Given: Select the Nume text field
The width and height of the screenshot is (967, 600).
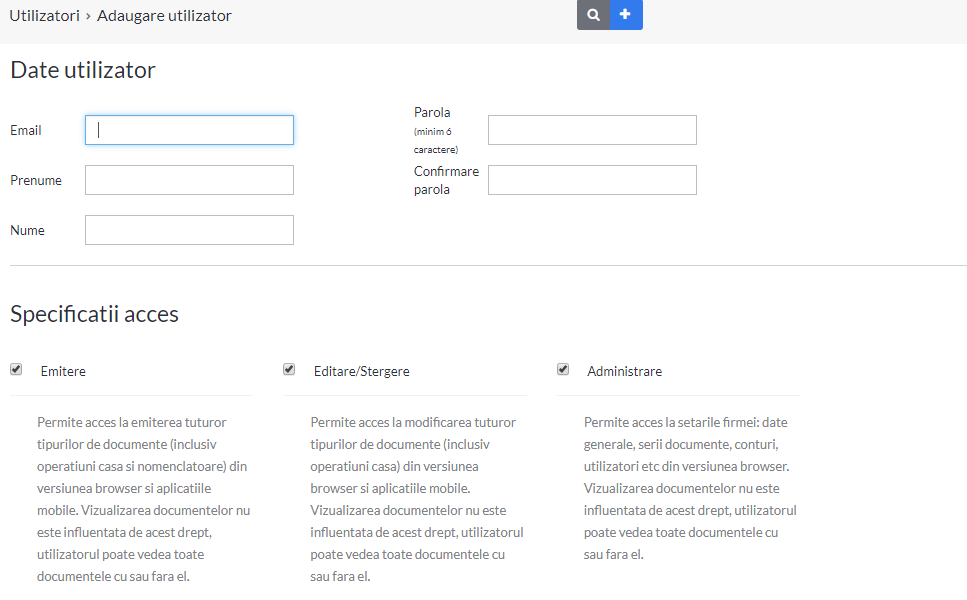Looking at the screenshot, I should point(189,230).
